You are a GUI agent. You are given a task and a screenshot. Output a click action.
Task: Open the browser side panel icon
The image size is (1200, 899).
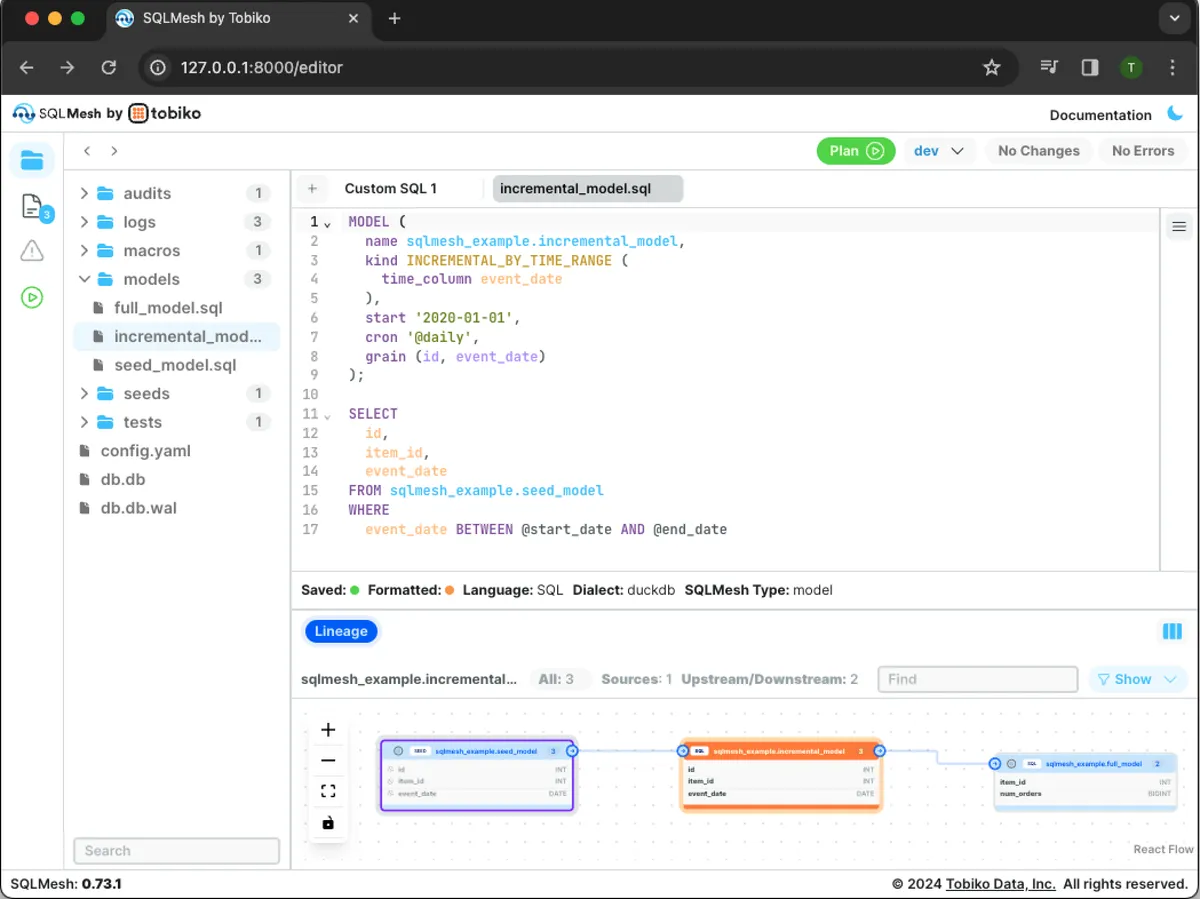coord(1090,68)
